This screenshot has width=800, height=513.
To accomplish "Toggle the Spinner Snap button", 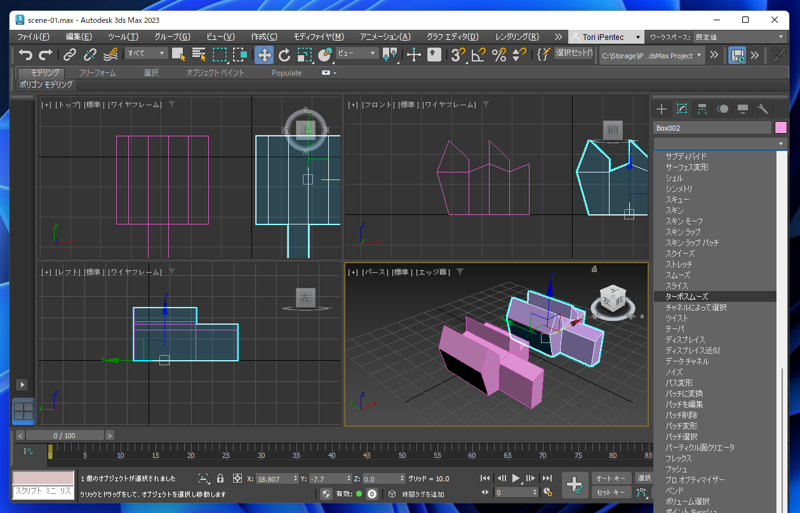I will [519, 55].
